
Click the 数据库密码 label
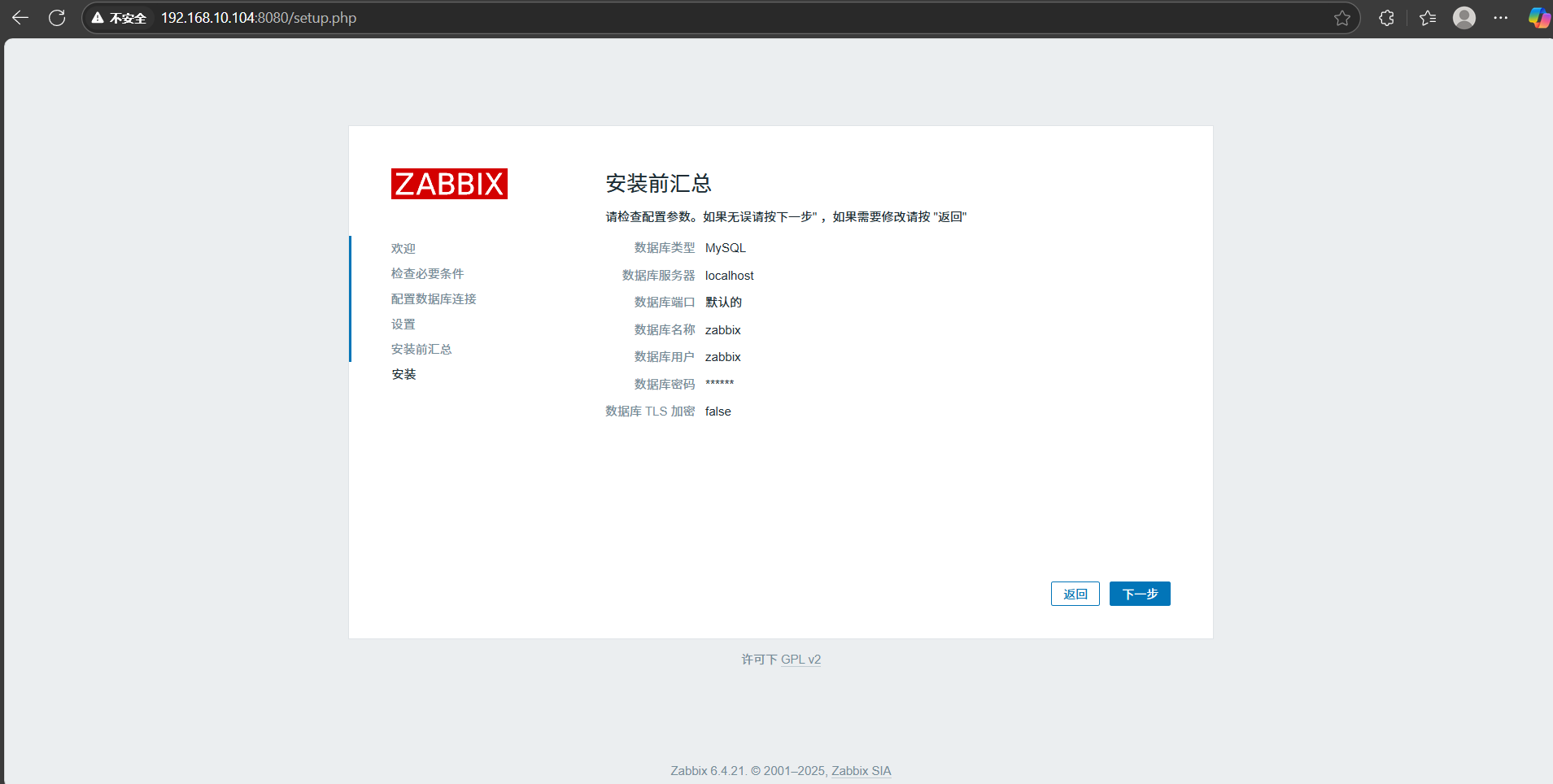click(665, 385)
